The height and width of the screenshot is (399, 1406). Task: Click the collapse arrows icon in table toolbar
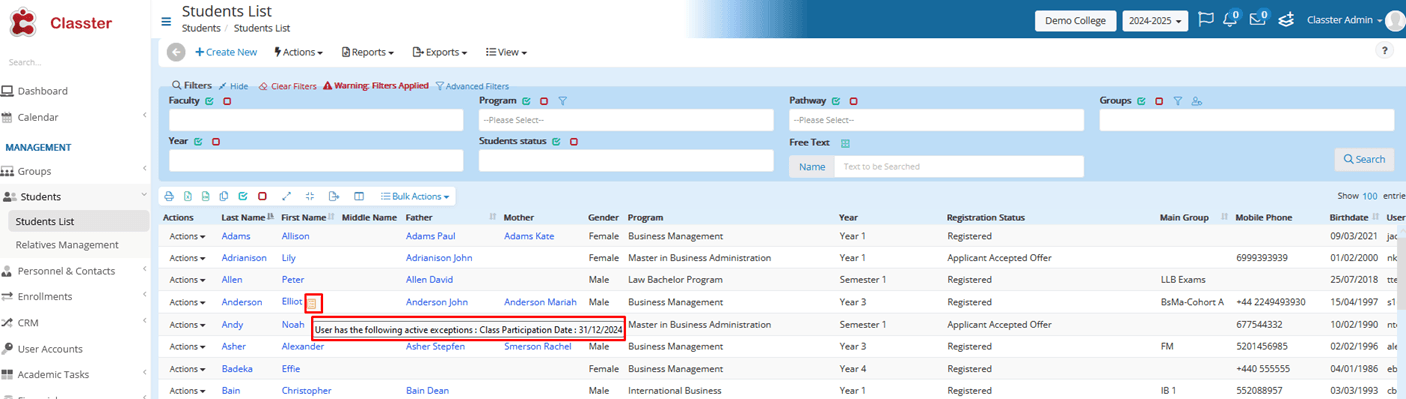click(310, 196)
